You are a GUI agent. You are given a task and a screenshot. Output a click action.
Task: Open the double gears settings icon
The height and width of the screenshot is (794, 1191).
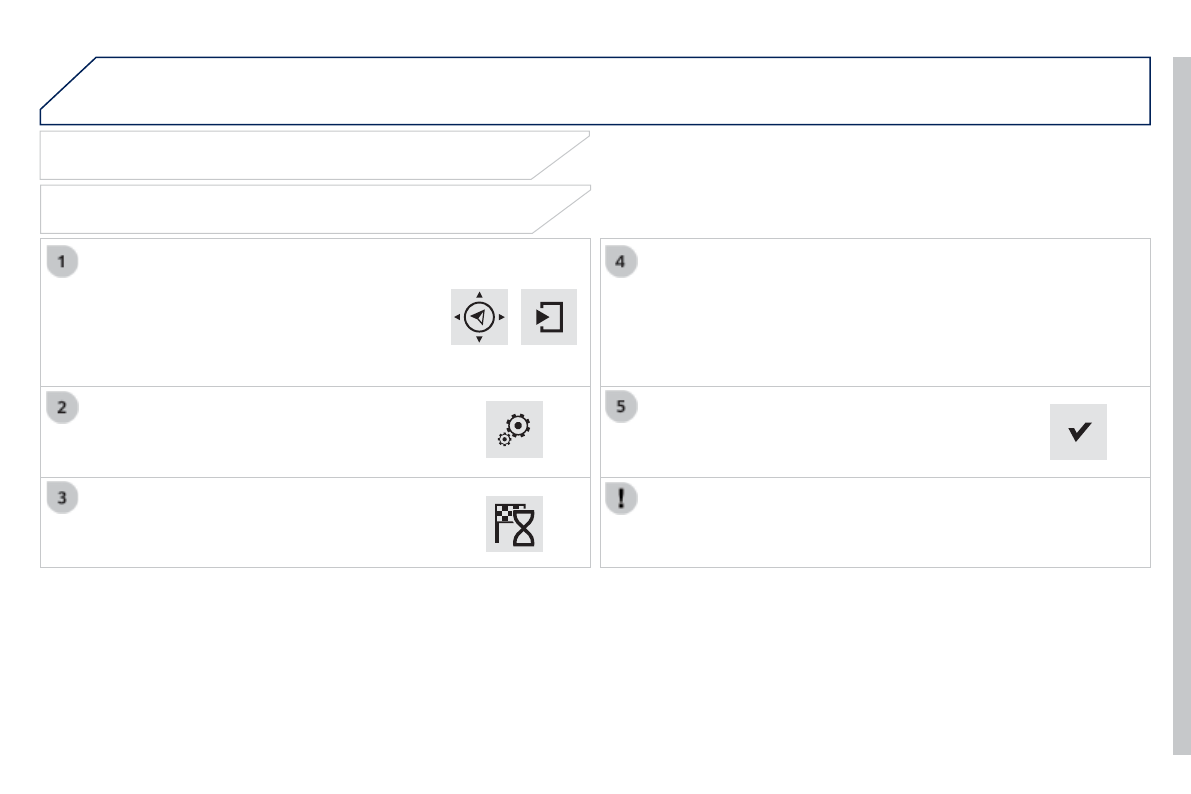pos(514,430)
